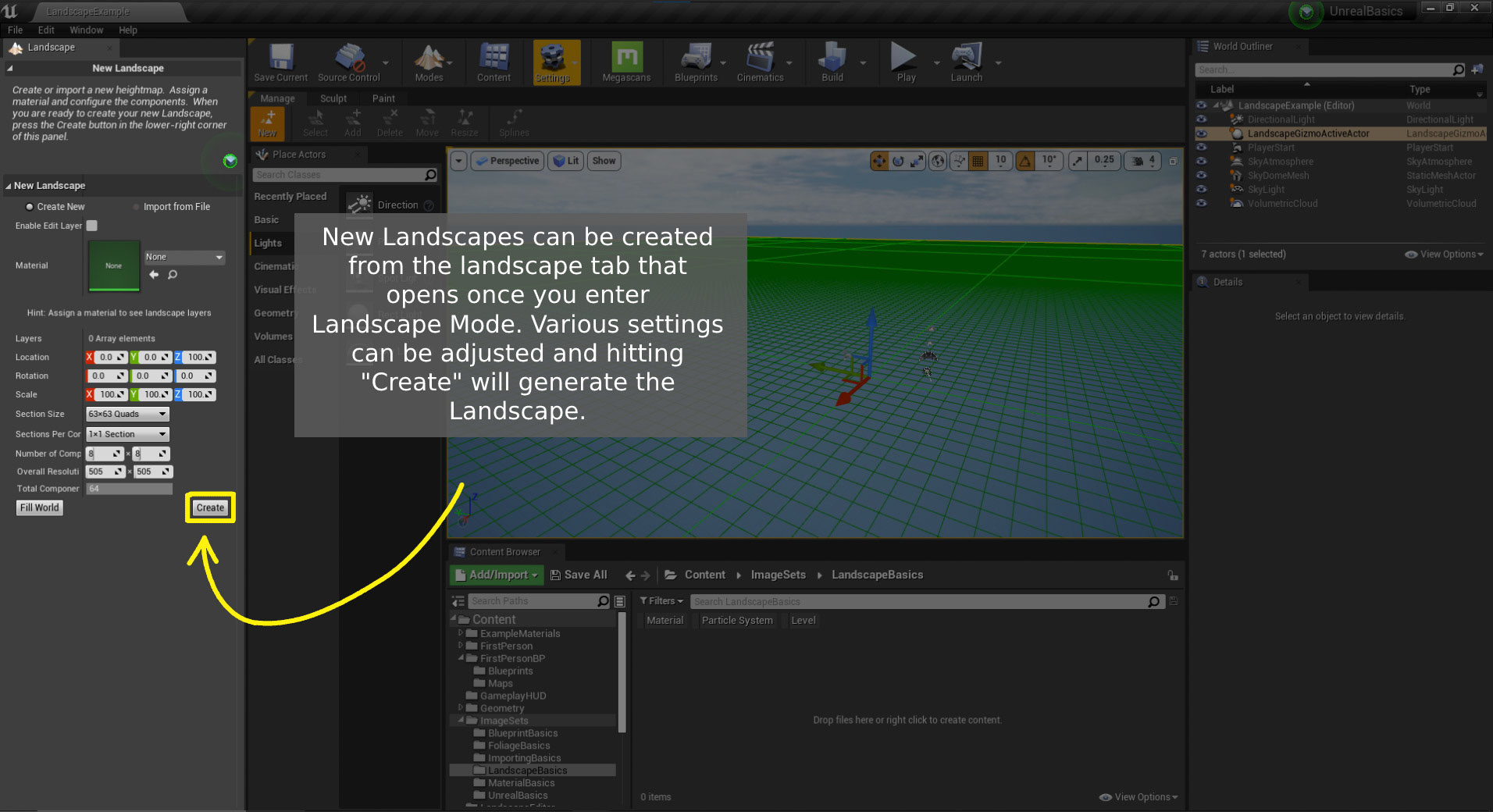This screenshot has width=1493, height=812.
Task: Adjust Location X value field
Action: pyautogui.click(x=112, y=358)
